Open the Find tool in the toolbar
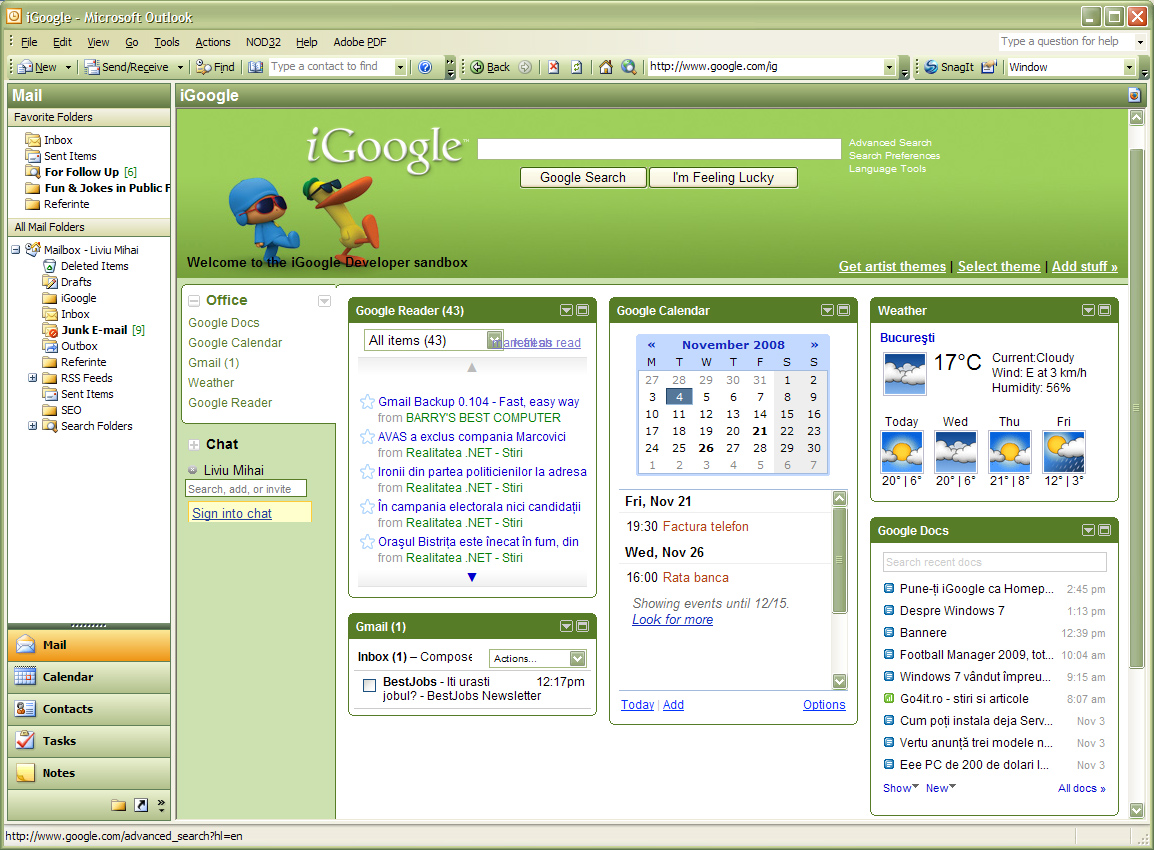 (216, 67)
